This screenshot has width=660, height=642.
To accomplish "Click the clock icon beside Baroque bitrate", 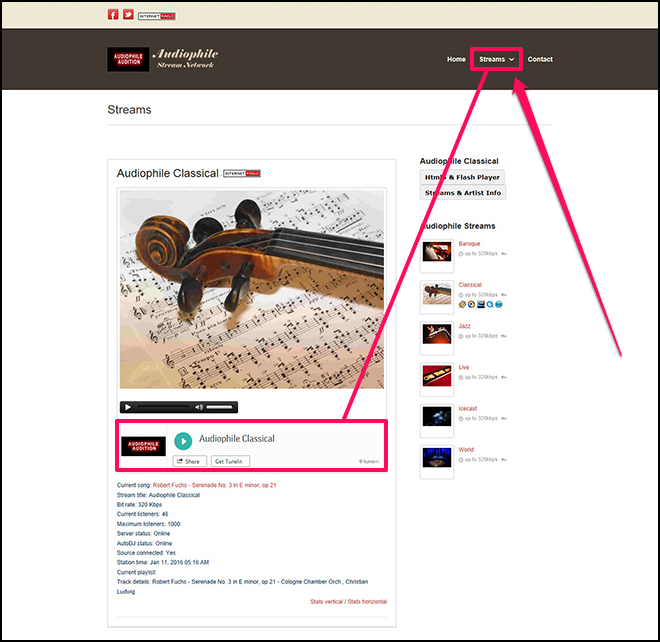I will pyautogui.click(x=460, y=254).
